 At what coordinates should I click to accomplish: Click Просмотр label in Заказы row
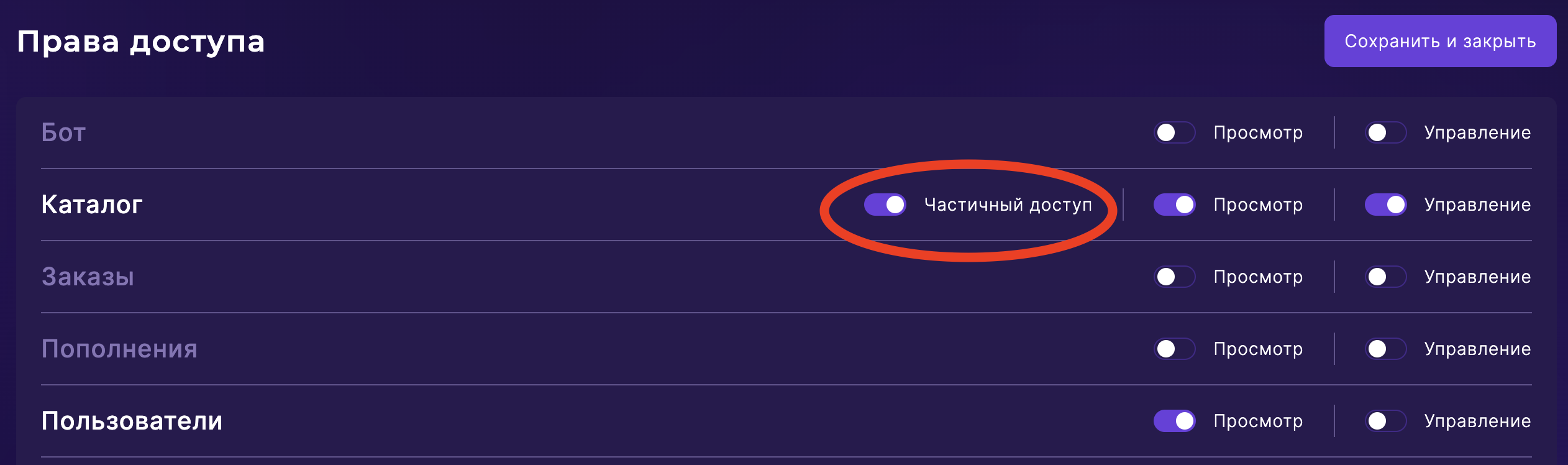click(1258, 277)
